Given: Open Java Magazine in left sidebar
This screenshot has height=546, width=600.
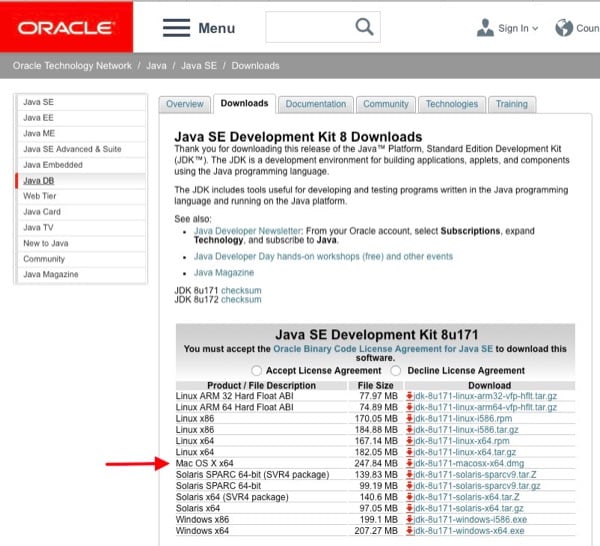Looking at the screenshot, I should pyautogui.click(x=81, y=275).
